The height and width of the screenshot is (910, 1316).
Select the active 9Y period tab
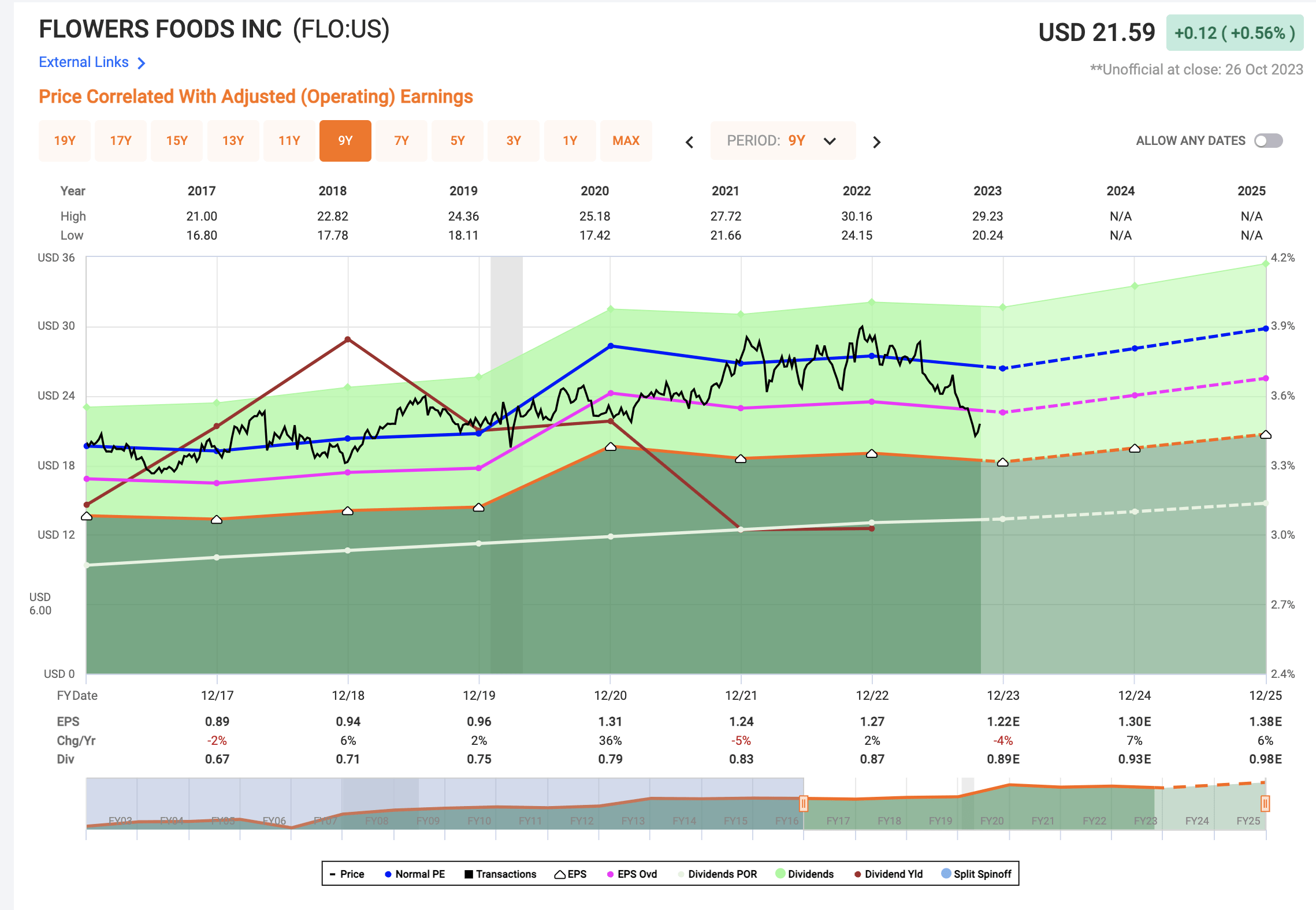click(345, 141)
